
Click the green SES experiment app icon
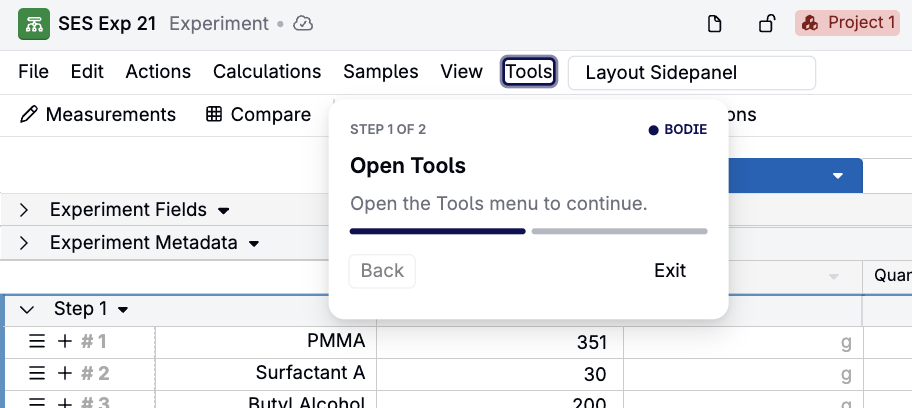34,24
